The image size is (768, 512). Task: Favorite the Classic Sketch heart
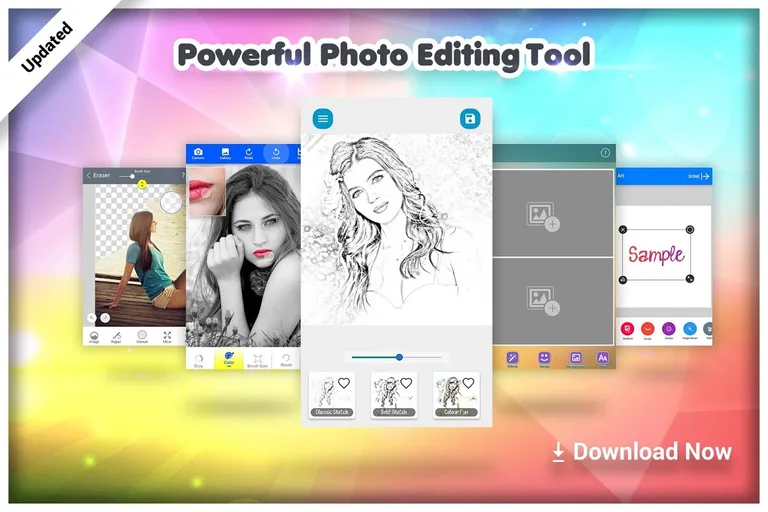tap(344, 383)
